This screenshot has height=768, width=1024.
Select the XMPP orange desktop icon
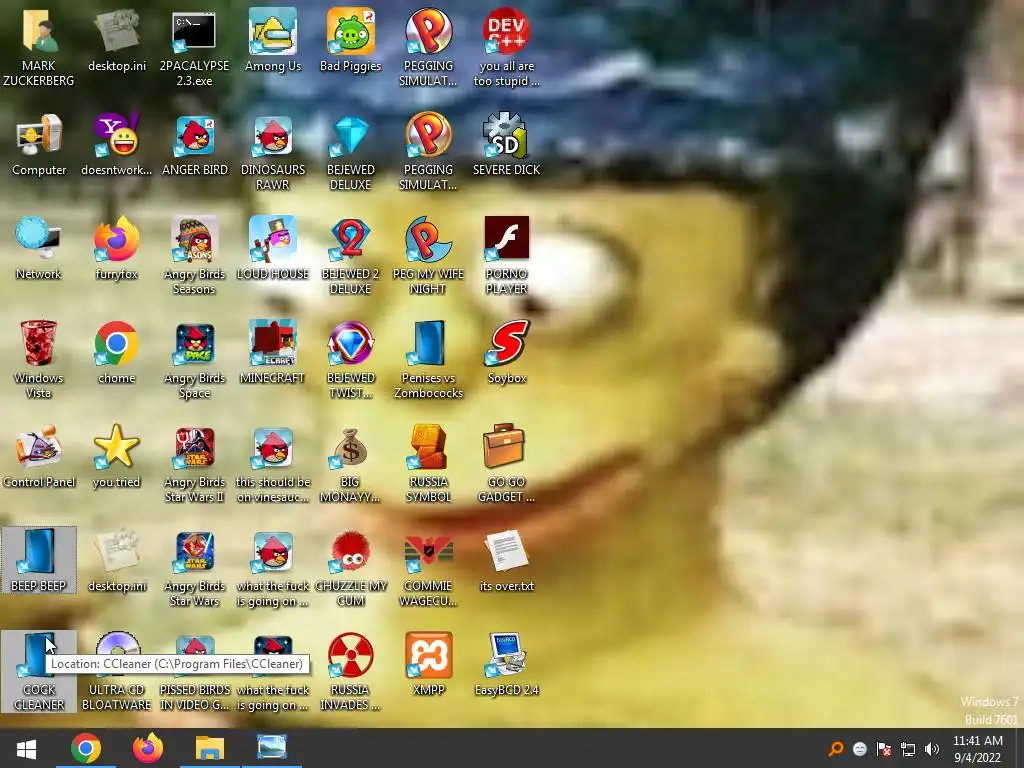428,655
